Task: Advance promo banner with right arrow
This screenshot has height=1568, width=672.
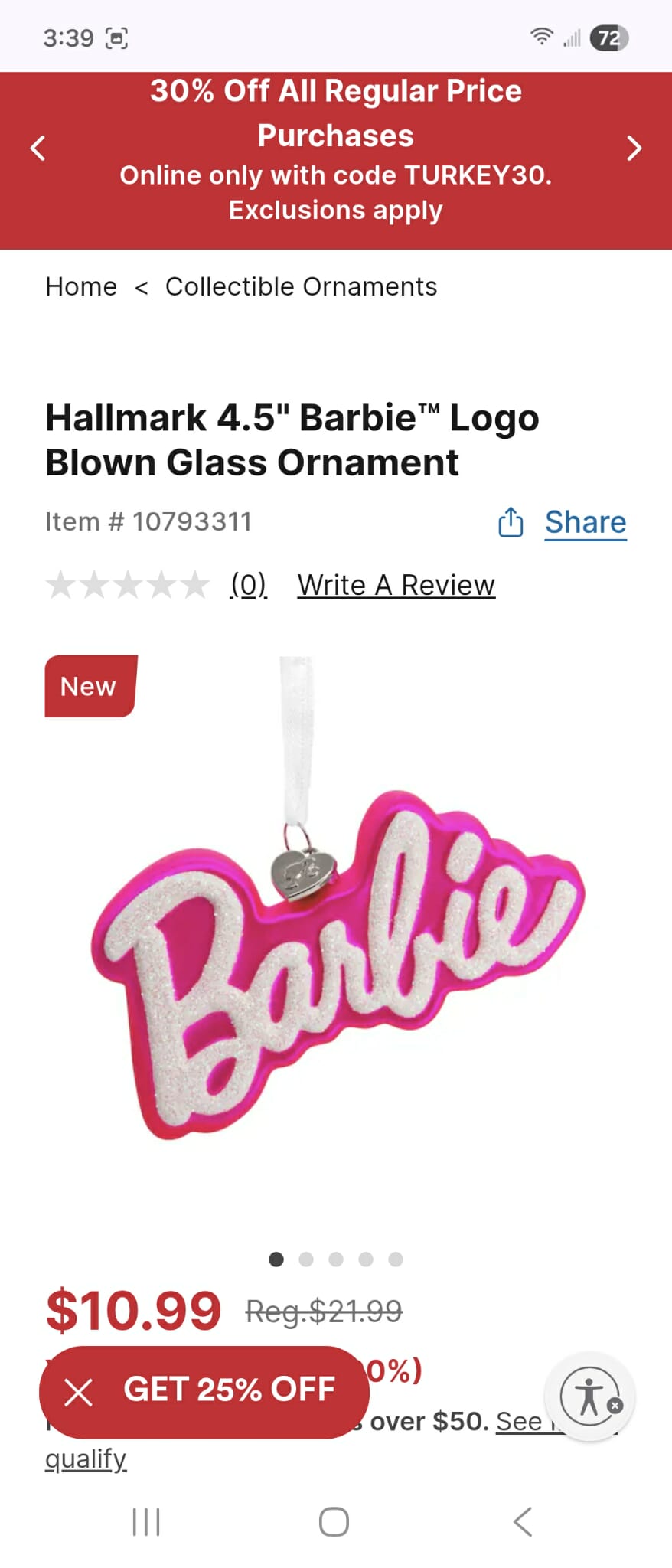Action: (x=634, y=147)
